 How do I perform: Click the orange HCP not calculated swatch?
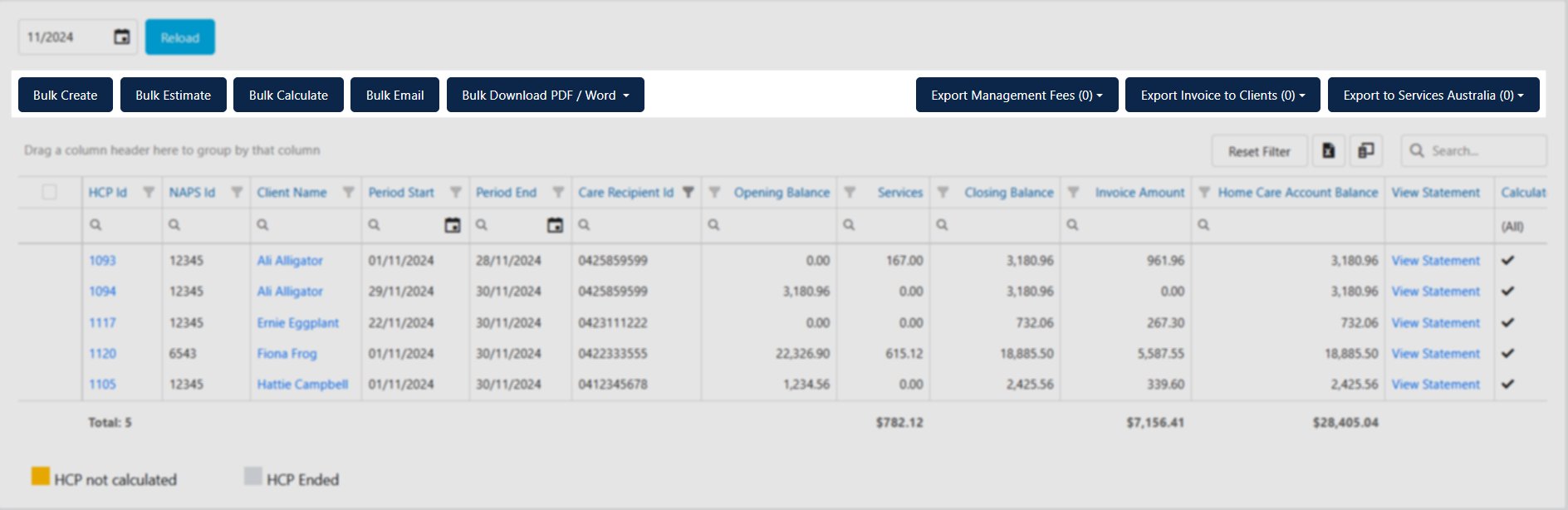pyautogui.click(x=40, y=476)
